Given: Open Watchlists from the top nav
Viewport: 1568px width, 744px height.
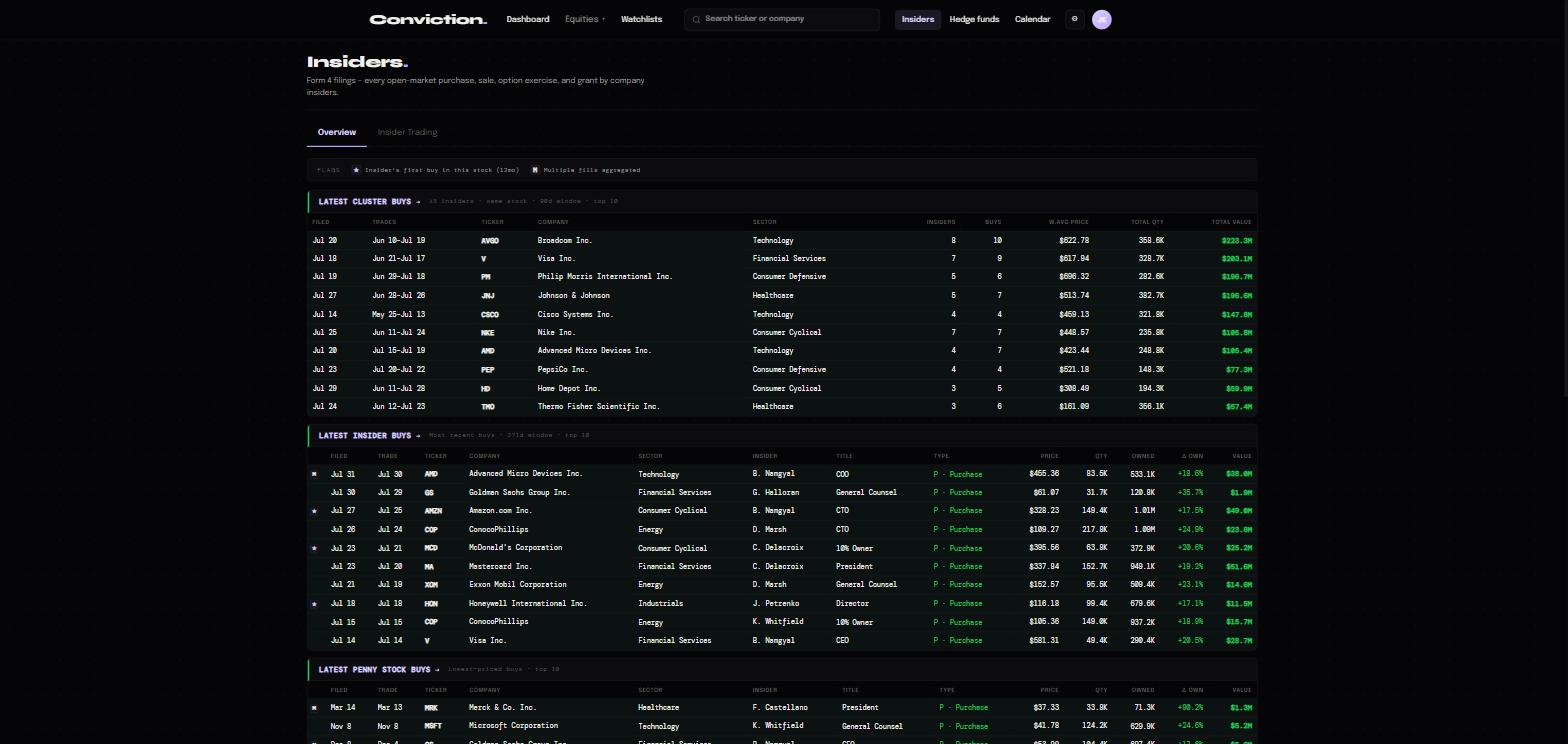Looking at the screenshot, I should [x=641, y=19].
